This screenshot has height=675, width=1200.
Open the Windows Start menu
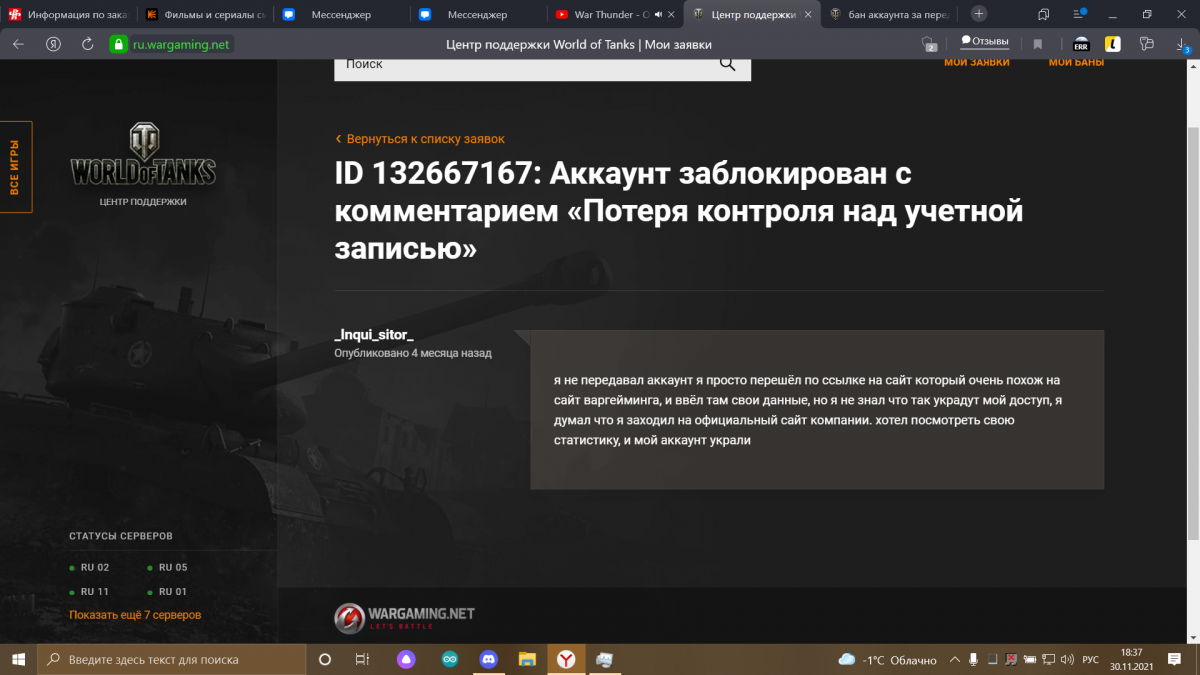click(18, 659)
